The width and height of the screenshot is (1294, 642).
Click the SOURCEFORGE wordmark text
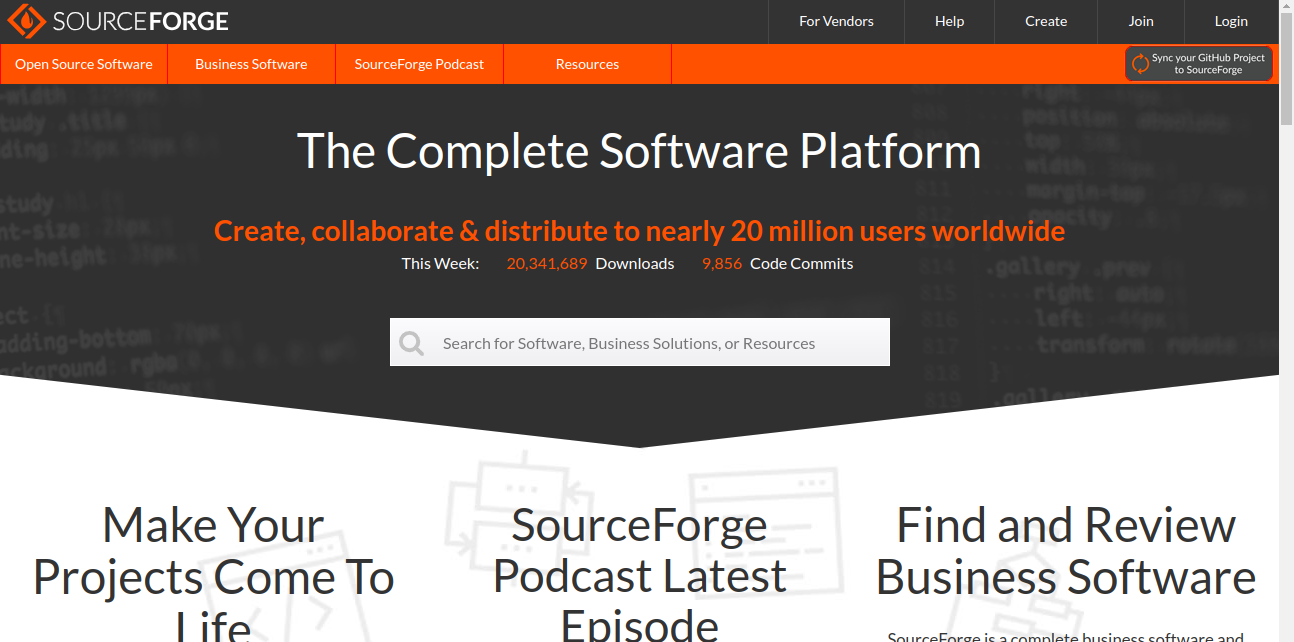pyautogui.click(x=141, y=21)
